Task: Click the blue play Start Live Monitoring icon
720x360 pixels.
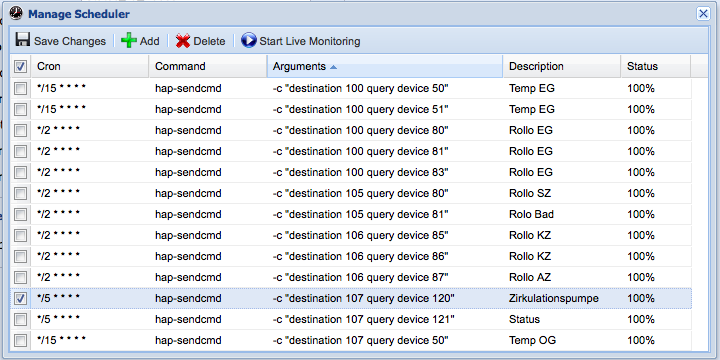Action: point(248,40)
